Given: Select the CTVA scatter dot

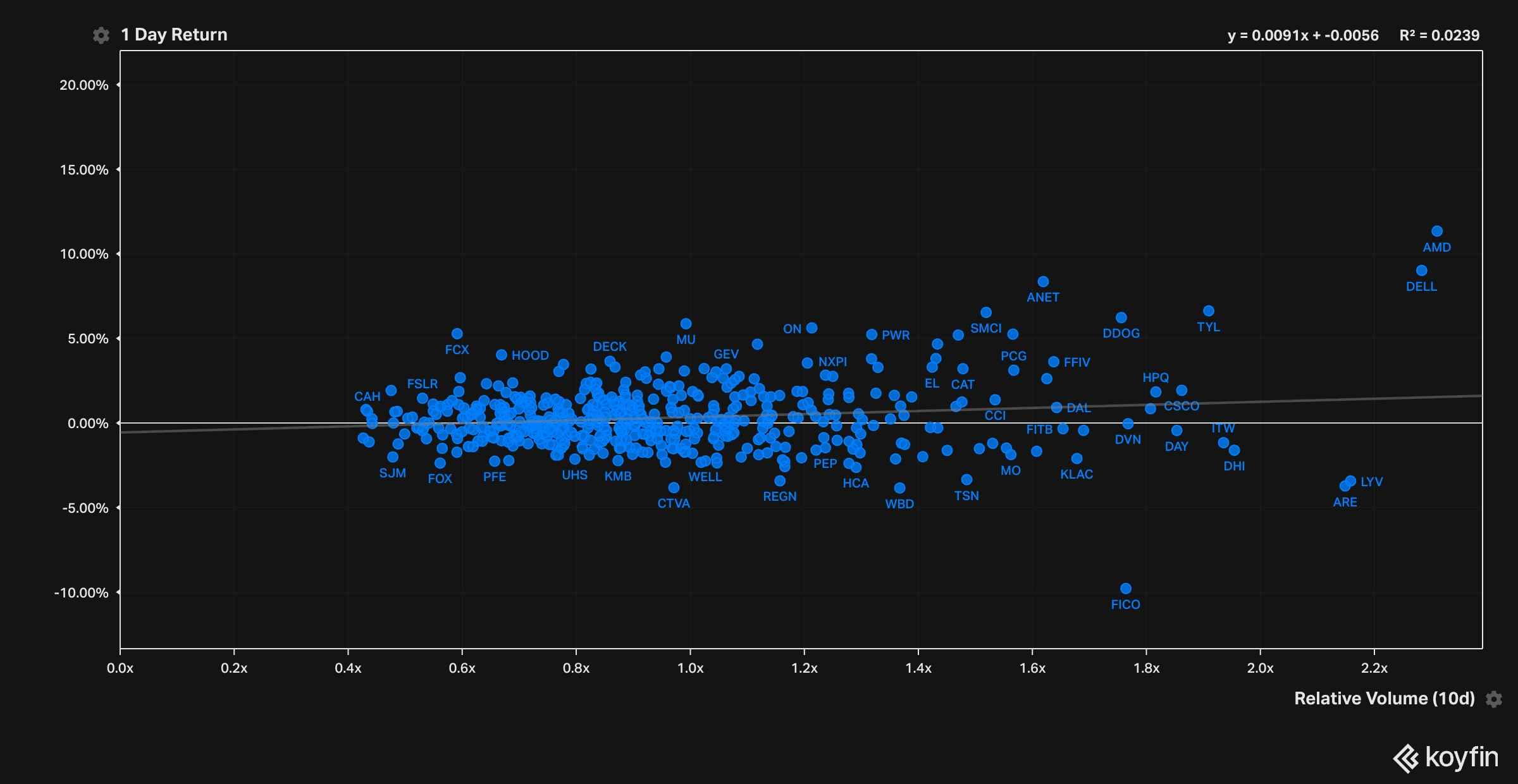Looking at the screenshot, I should [674, 487].
